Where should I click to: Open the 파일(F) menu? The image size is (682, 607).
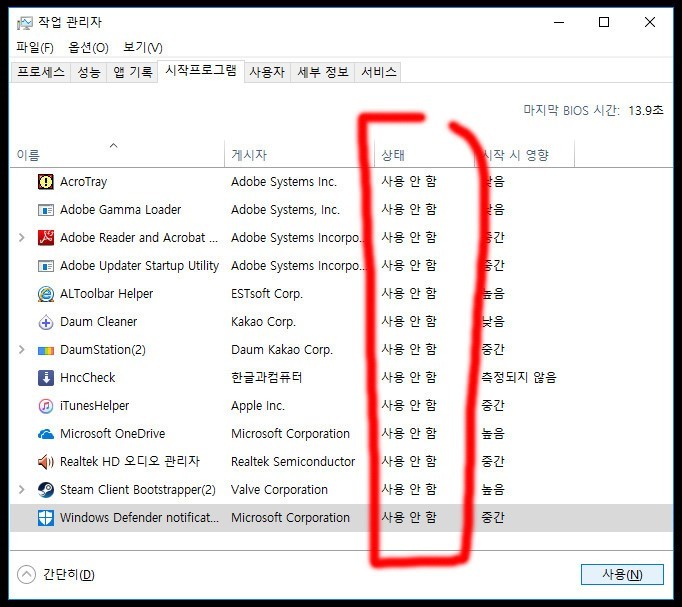[x=35, y=47]
